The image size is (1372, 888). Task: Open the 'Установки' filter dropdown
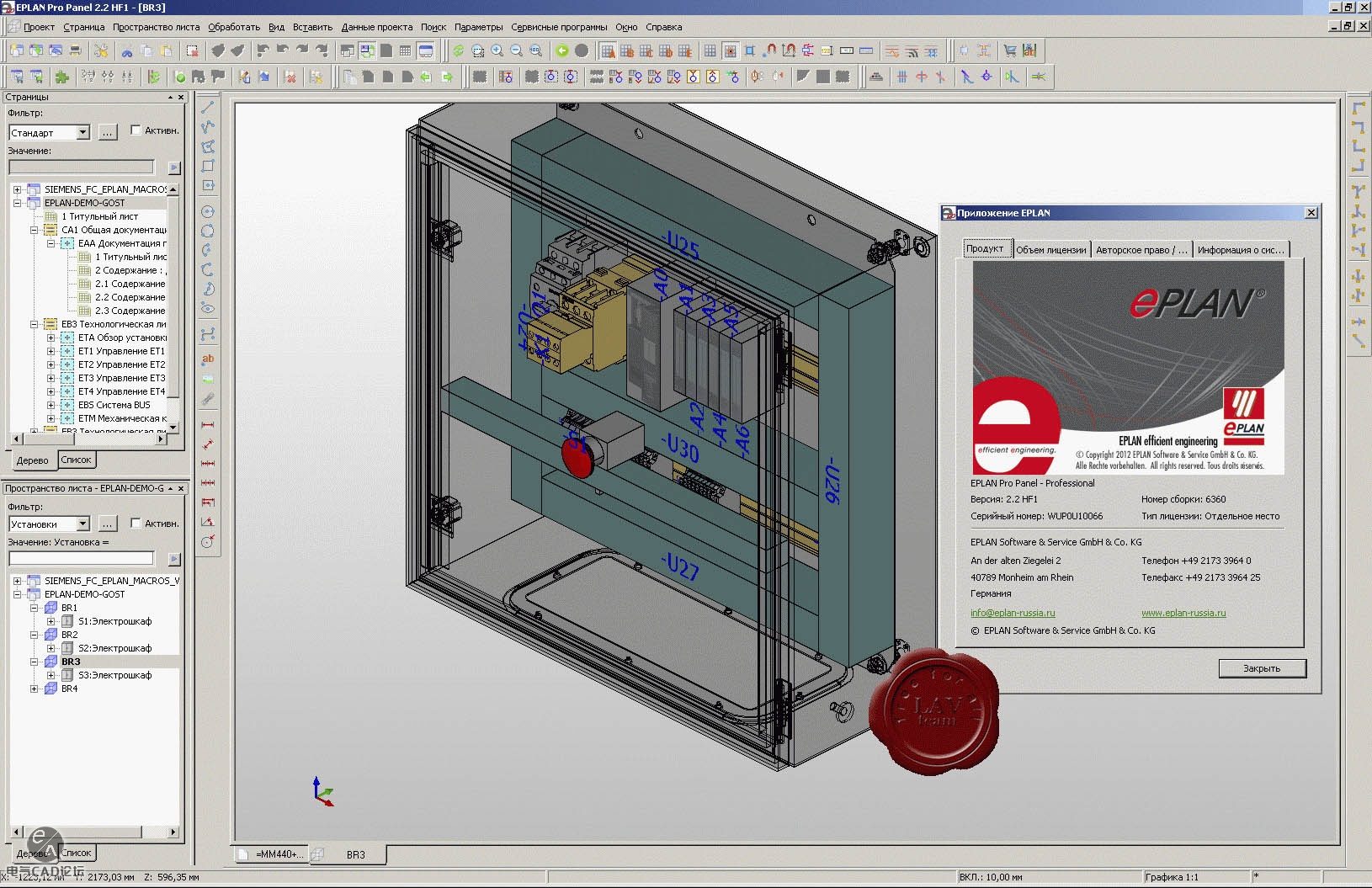[x=82, y=524]
